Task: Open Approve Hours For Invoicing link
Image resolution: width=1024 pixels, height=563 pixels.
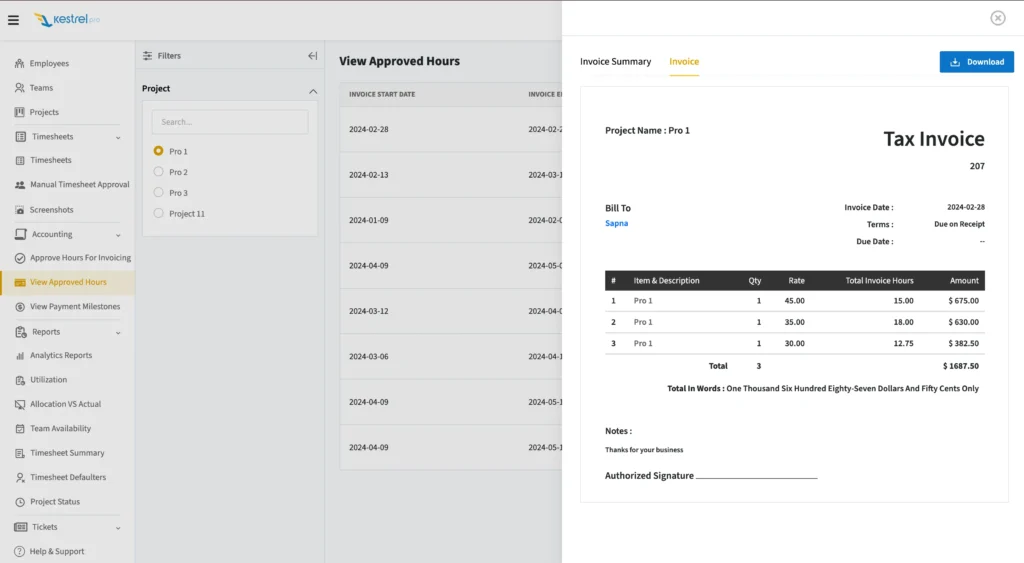Action: 80,257
